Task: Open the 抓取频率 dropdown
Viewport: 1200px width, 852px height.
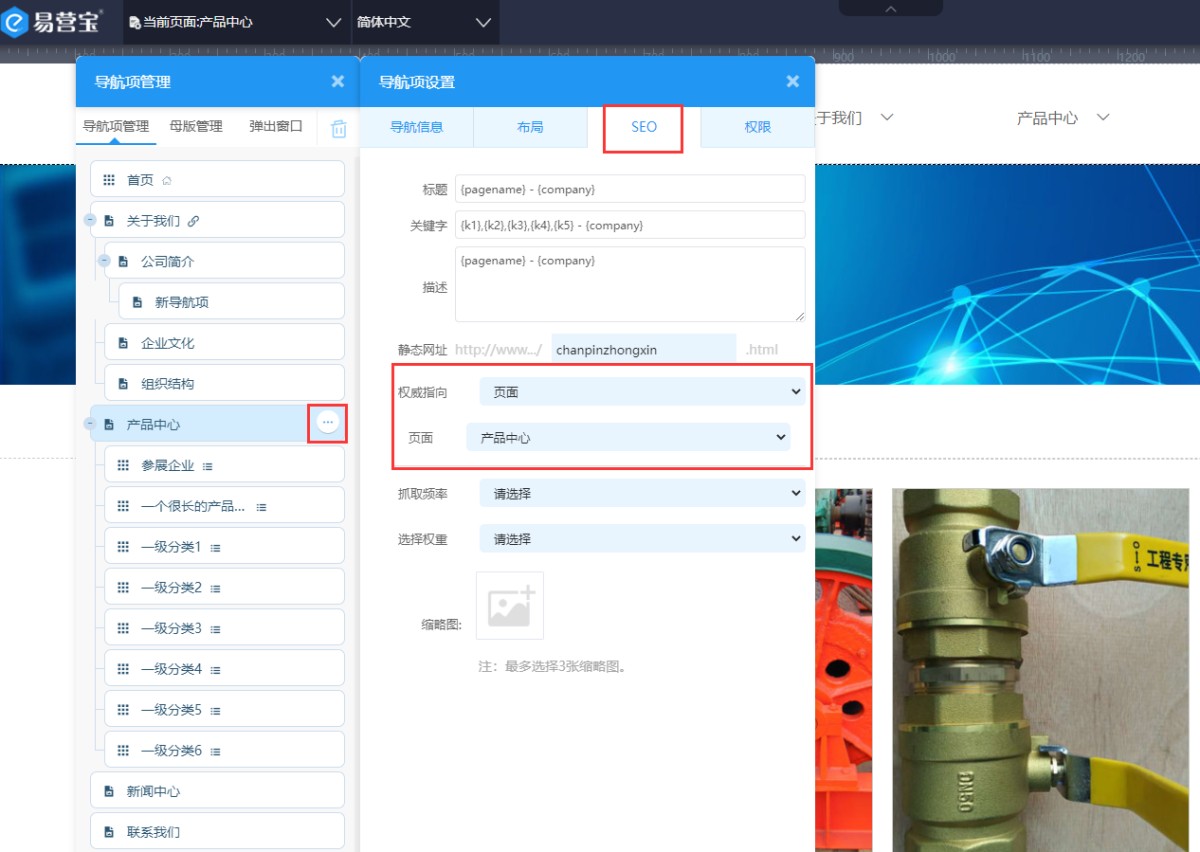Action: (642, 492)
